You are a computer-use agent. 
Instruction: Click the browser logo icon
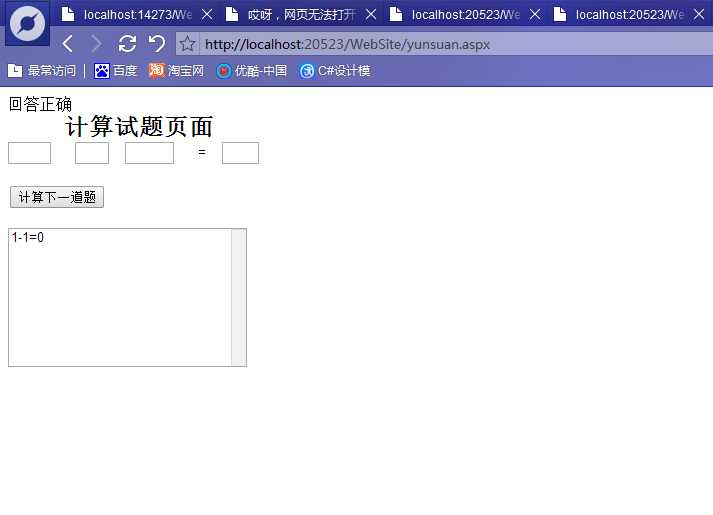[x=27, y=24]
